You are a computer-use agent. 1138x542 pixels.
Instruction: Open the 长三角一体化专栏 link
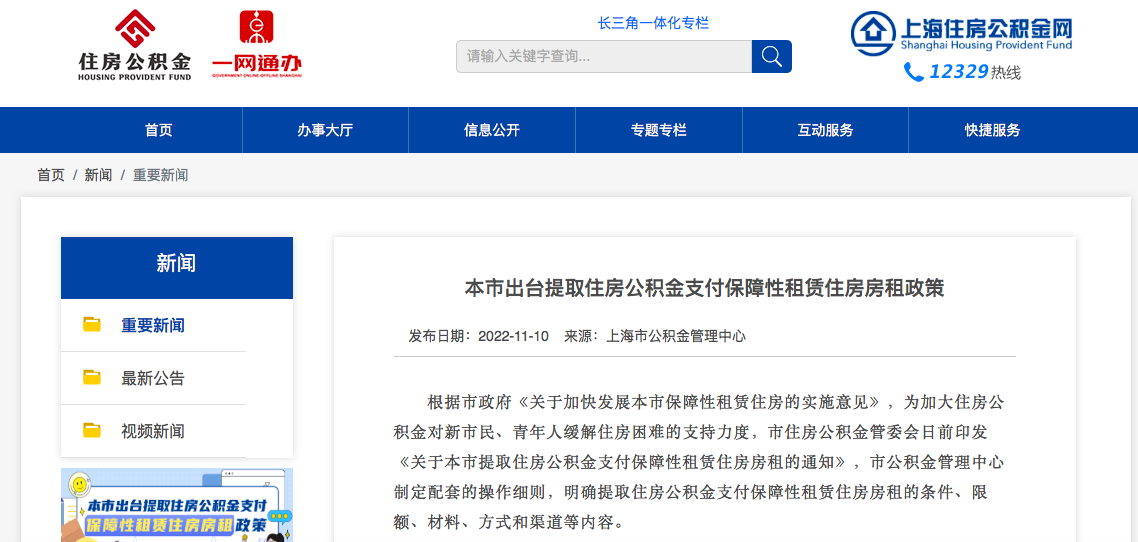pos(653,23)
